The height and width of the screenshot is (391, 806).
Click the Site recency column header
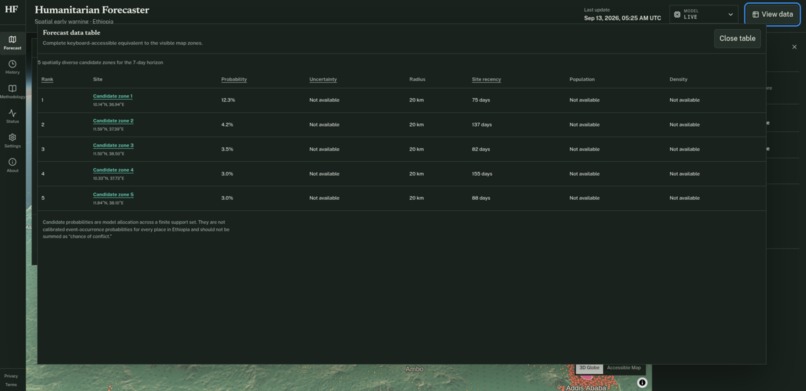(486, 80)
